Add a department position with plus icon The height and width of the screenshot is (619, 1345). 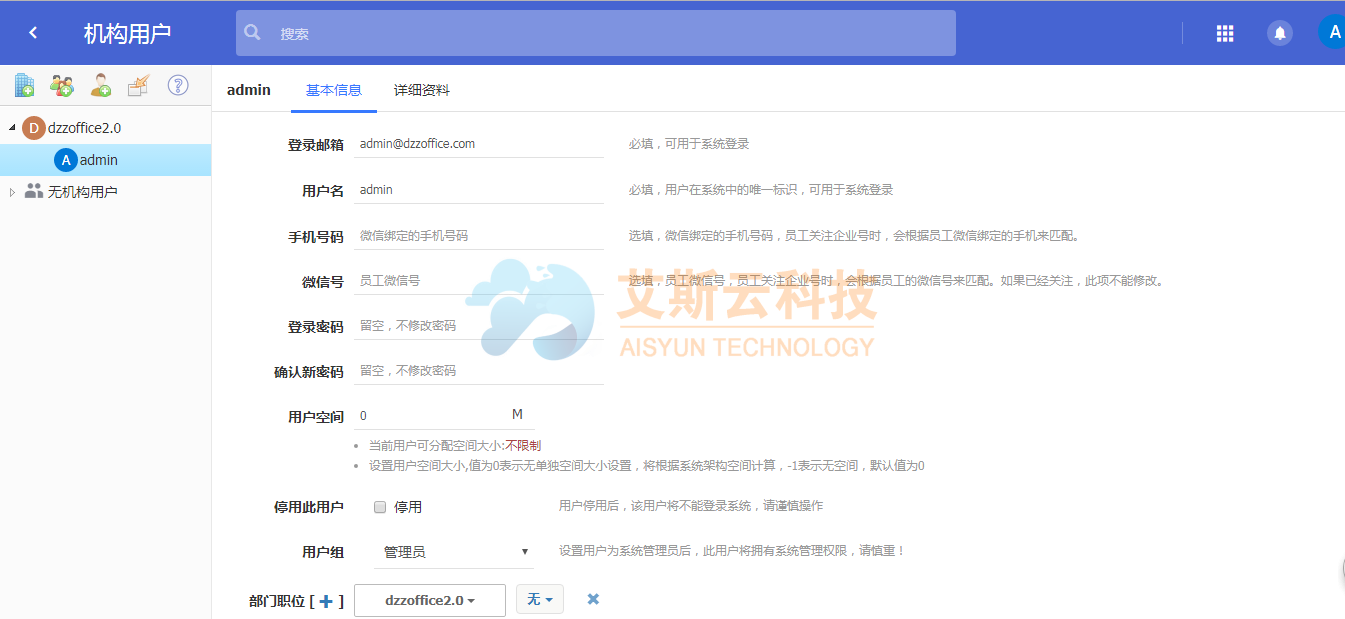(x=325, y=601)
